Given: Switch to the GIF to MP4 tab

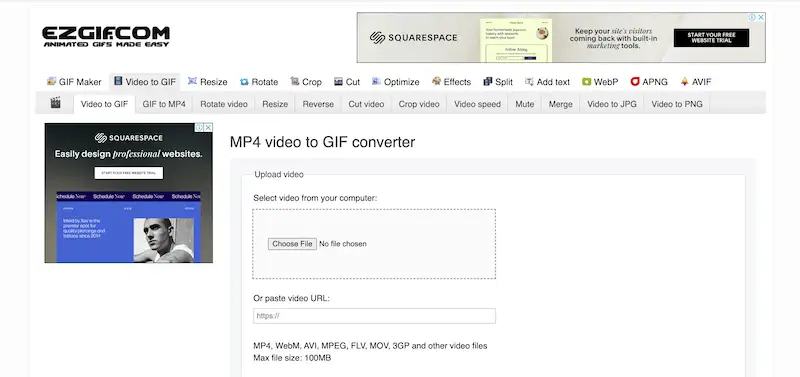Looking at the screenshot, I should pyautogui.click(x=164, y=104).
